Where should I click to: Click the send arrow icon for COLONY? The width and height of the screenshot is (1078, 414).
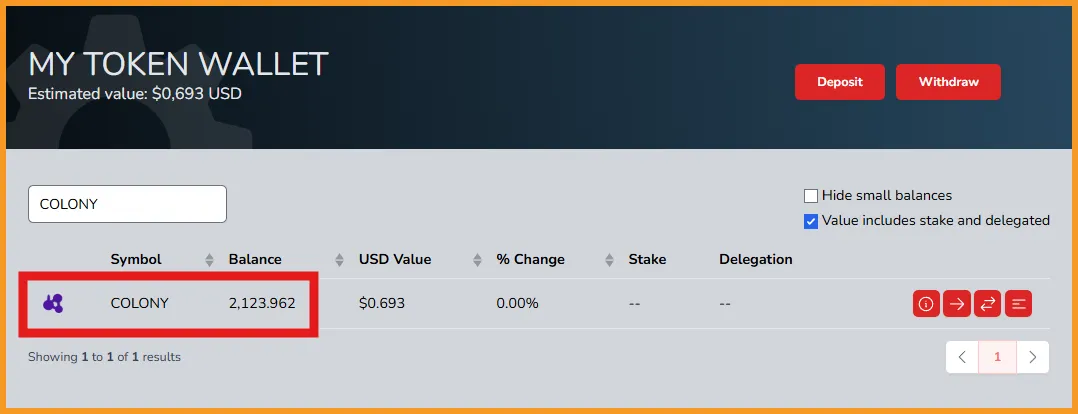click(x=956, y=303)
